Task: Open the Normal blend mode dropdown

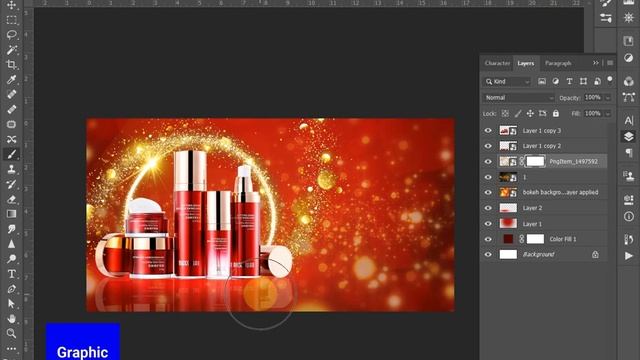Action: coord(519,98)
